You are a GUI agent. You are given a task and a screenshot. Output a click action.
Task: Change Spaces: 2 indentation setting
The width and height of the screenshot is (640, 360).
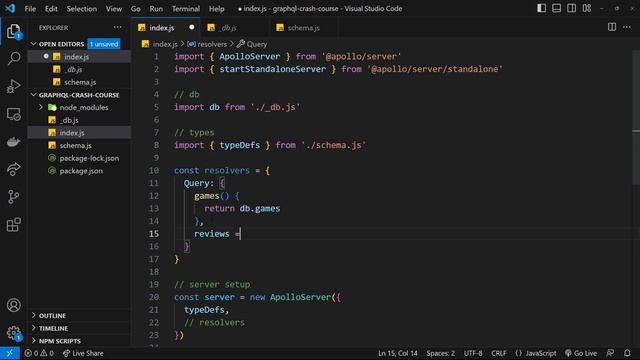point(440,353)
